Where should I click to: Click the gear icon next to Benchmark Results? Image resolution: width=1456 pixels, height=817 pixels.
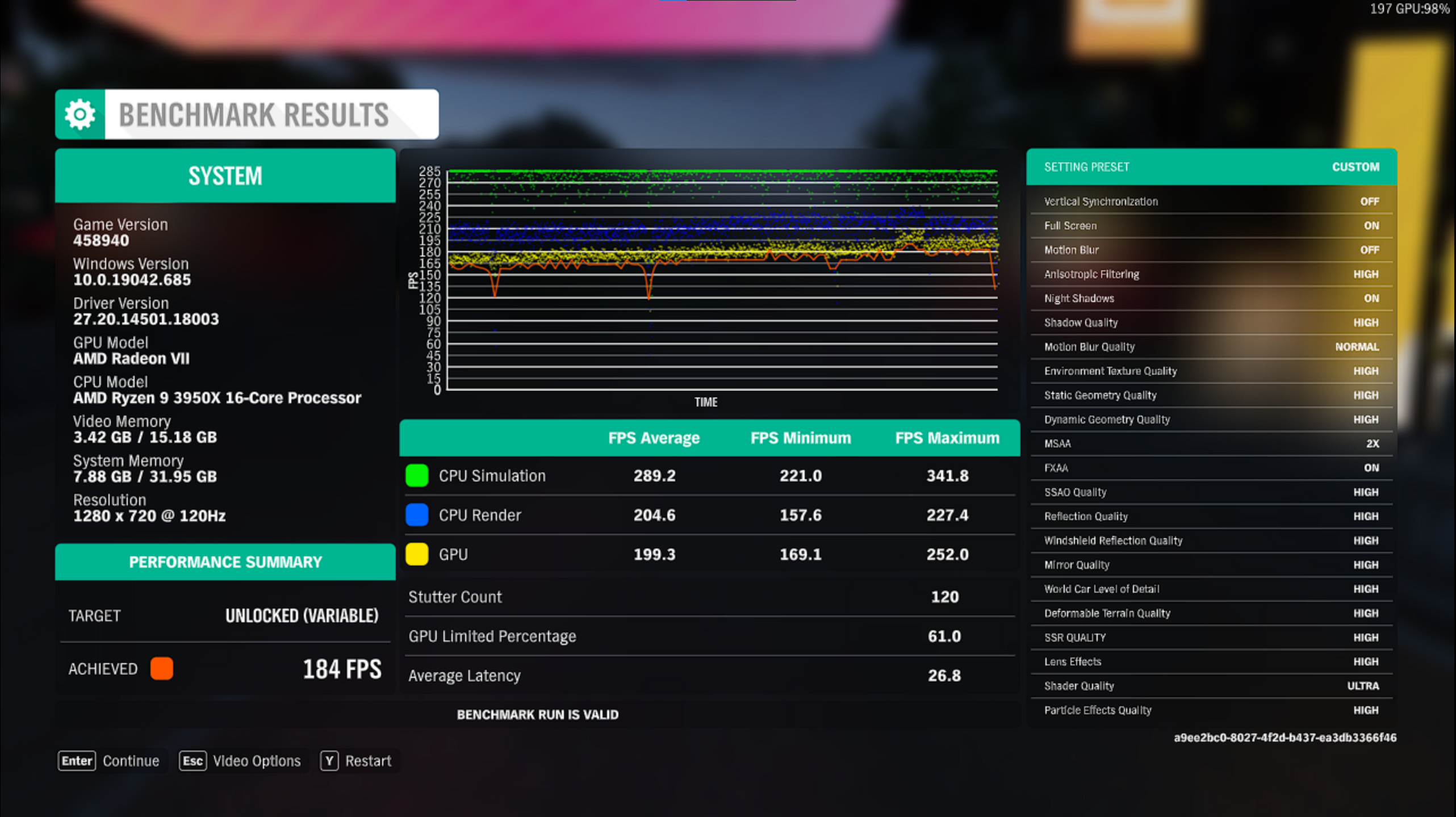79,114
